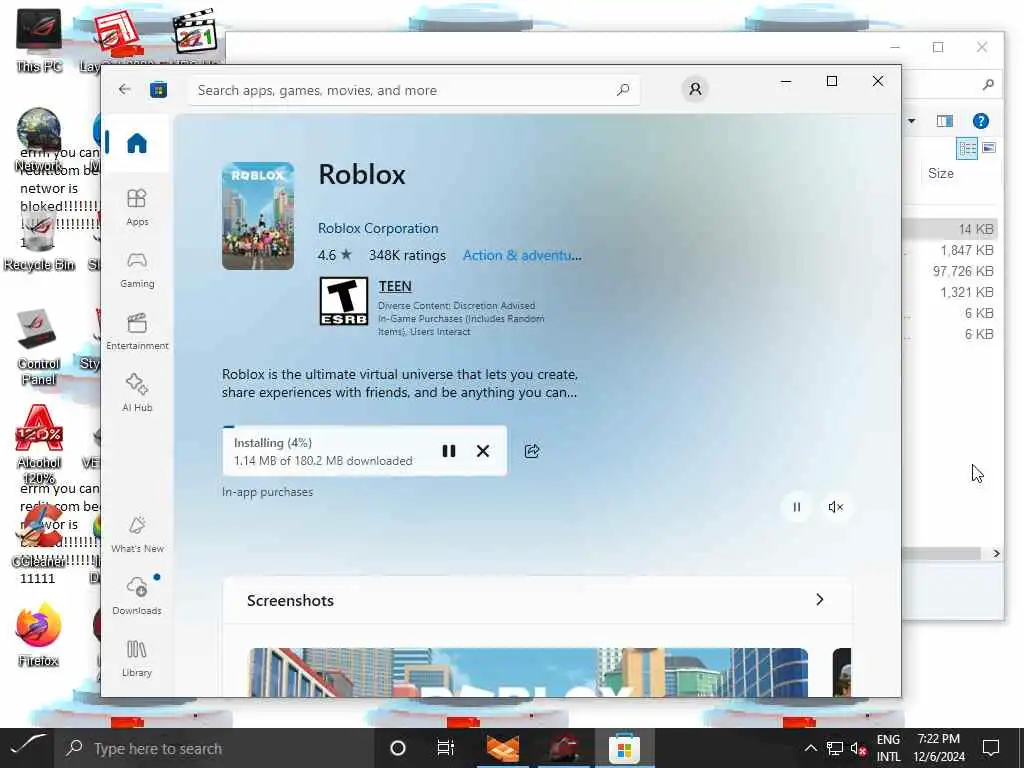1024x768 pixels.
Task: Click the right arrow of Explorer scrollbar
Action: click(x=996, y=553)
